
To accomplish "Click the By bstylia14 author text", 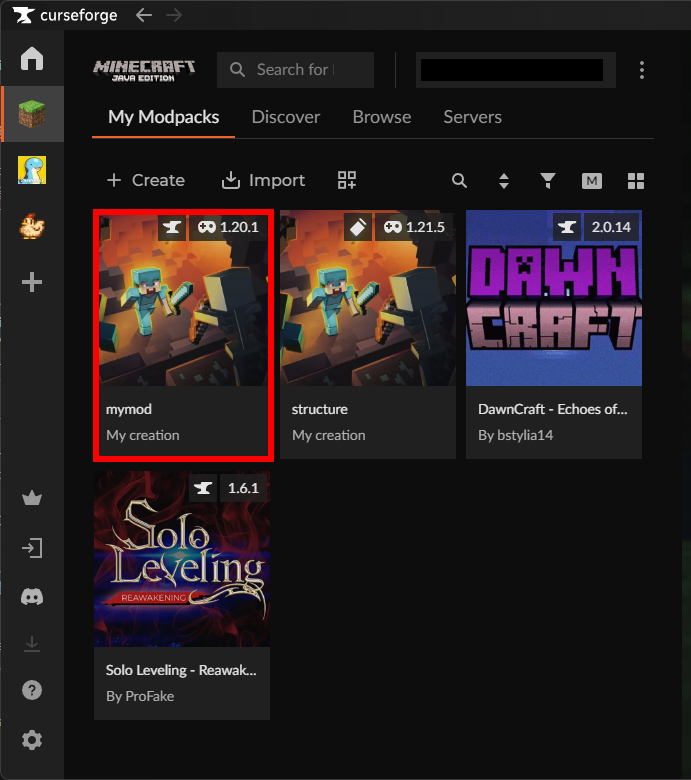I will (515, 435).
